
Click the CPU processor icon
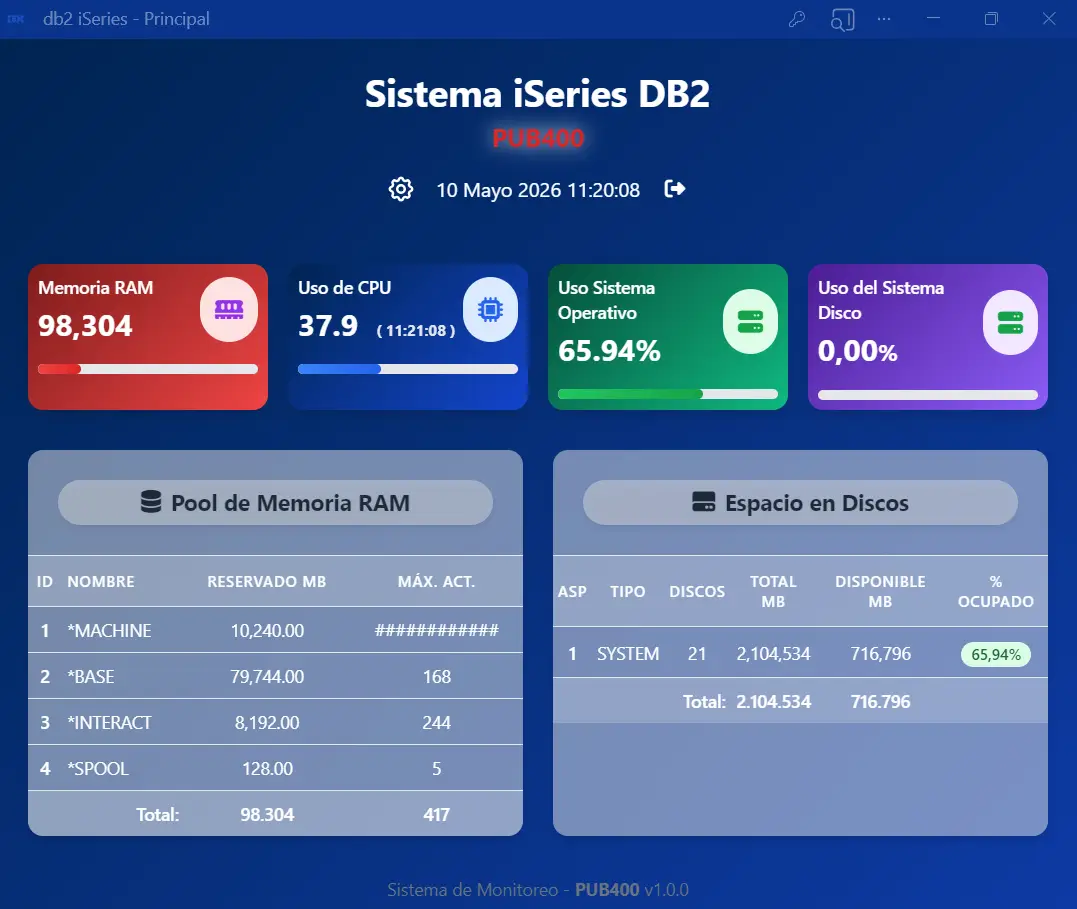[x=490, y=309]
